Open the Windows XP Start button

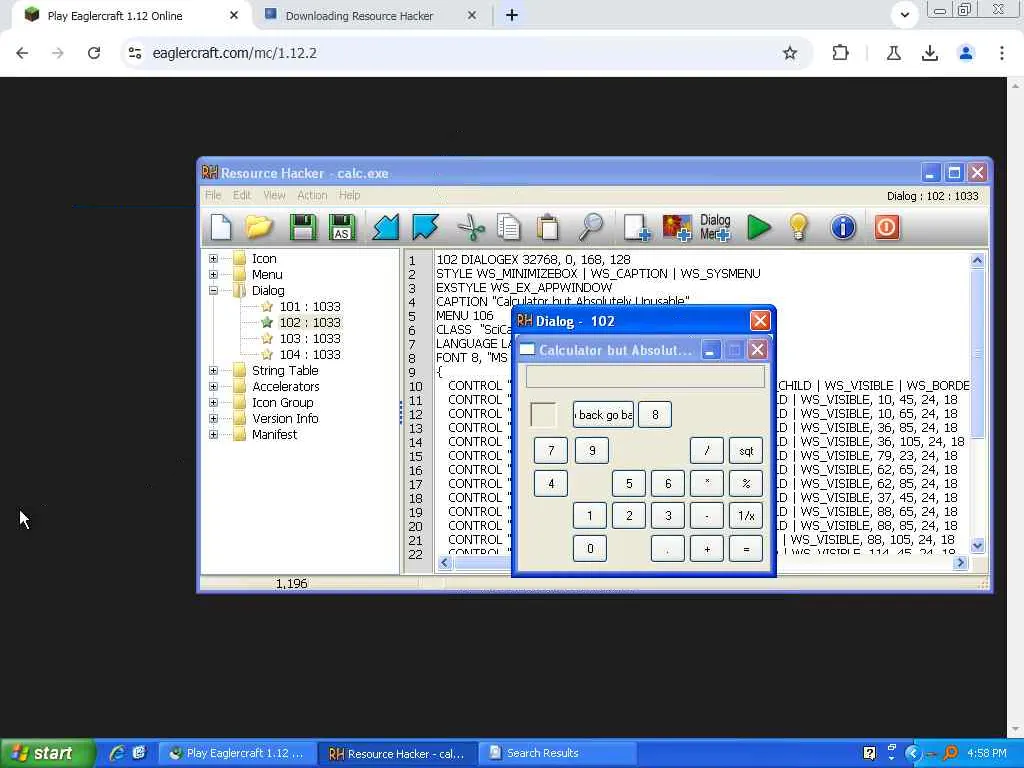[x=47, y=753]
